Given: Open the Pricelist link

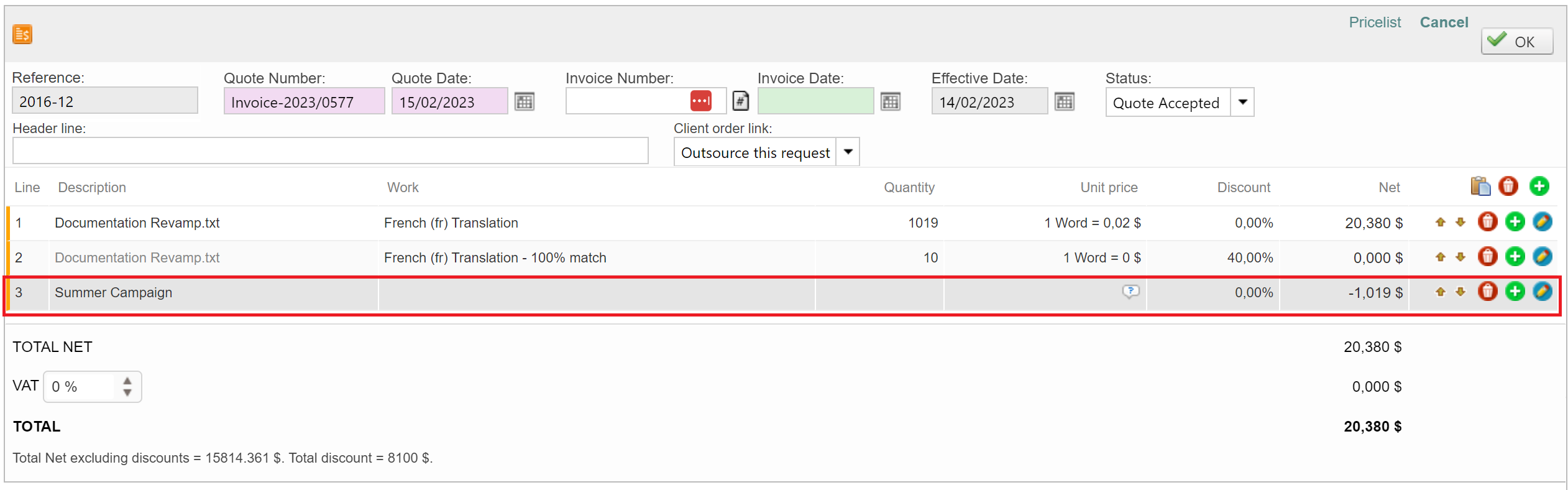Looking at the screenshot, I should coord(1374,22).
